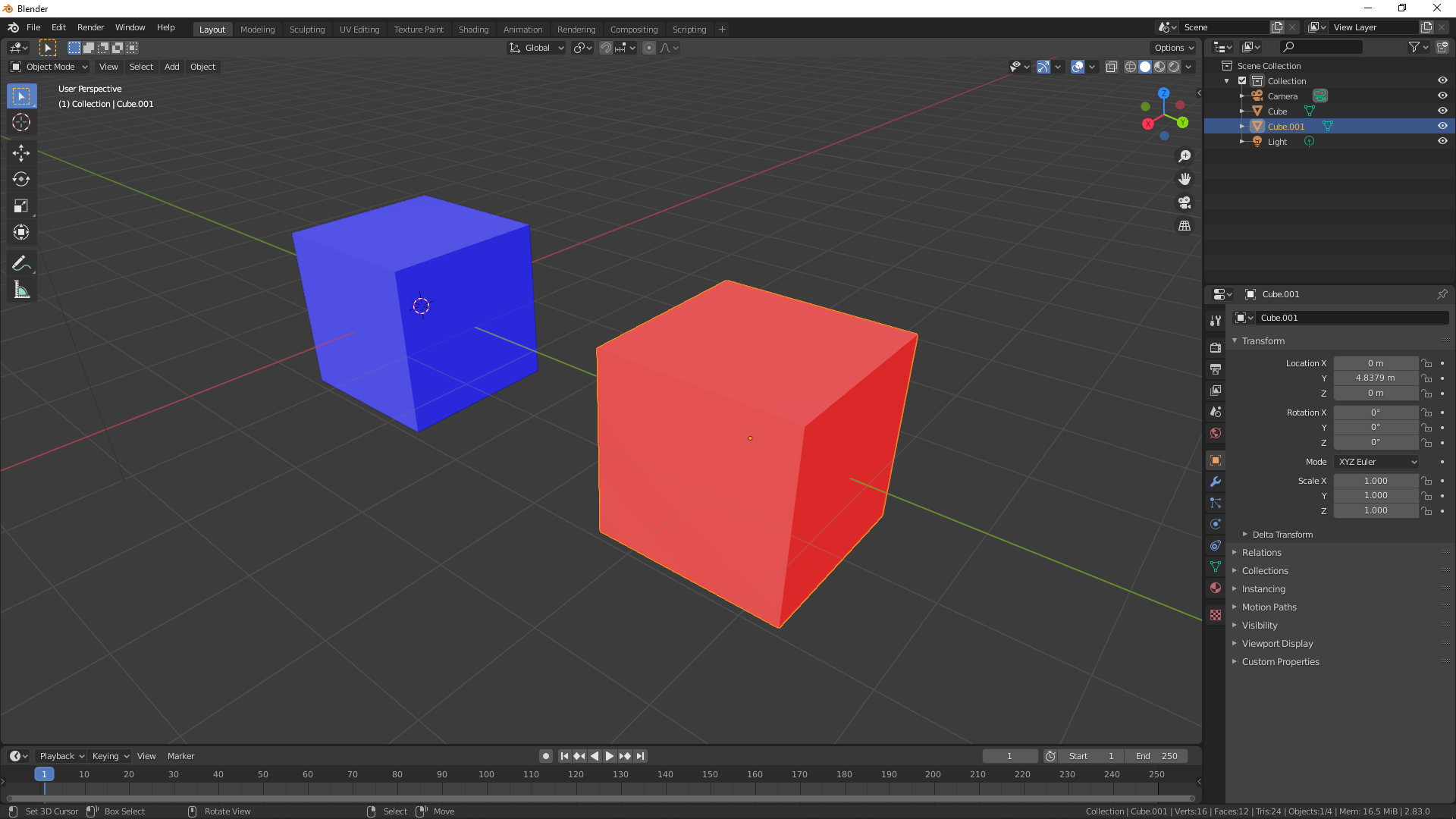This screenshot has height=819, width=1456.
Task: Open the View Layer properties tab
Action: [x=1216, y=390]
